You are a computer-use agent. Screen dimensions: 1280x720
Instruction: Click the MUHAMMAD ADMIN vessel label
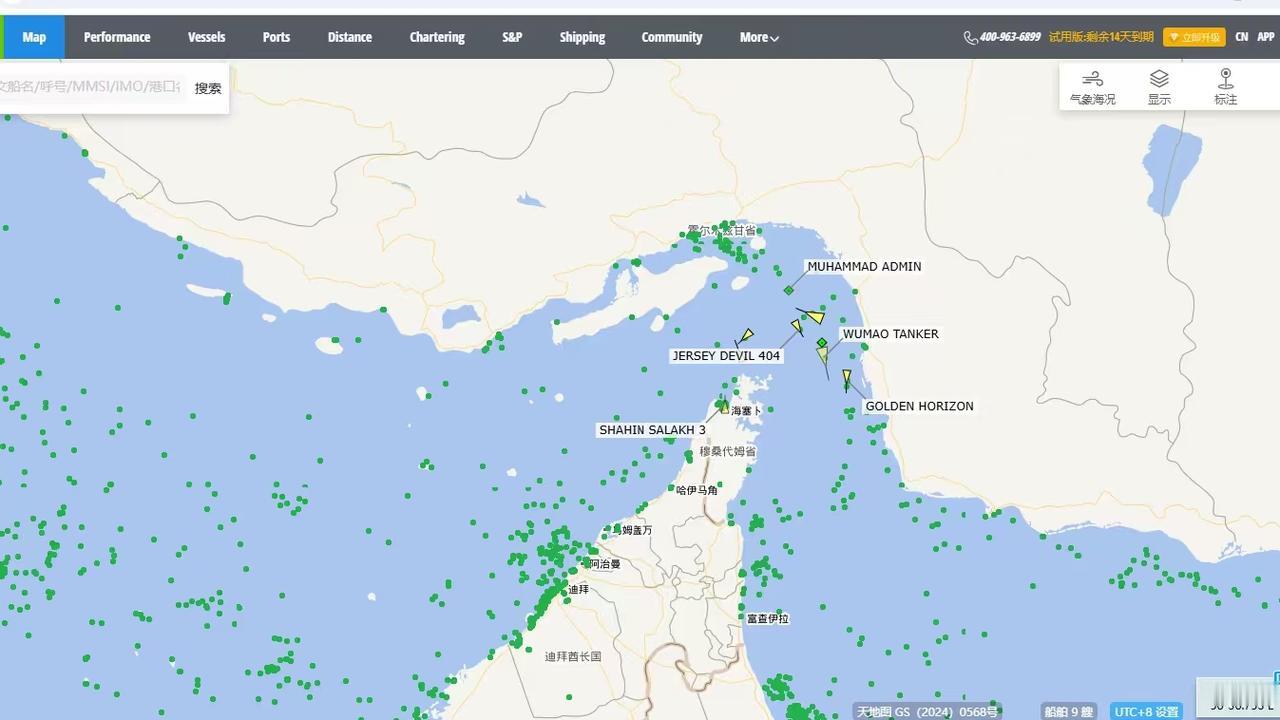[864, 267]
